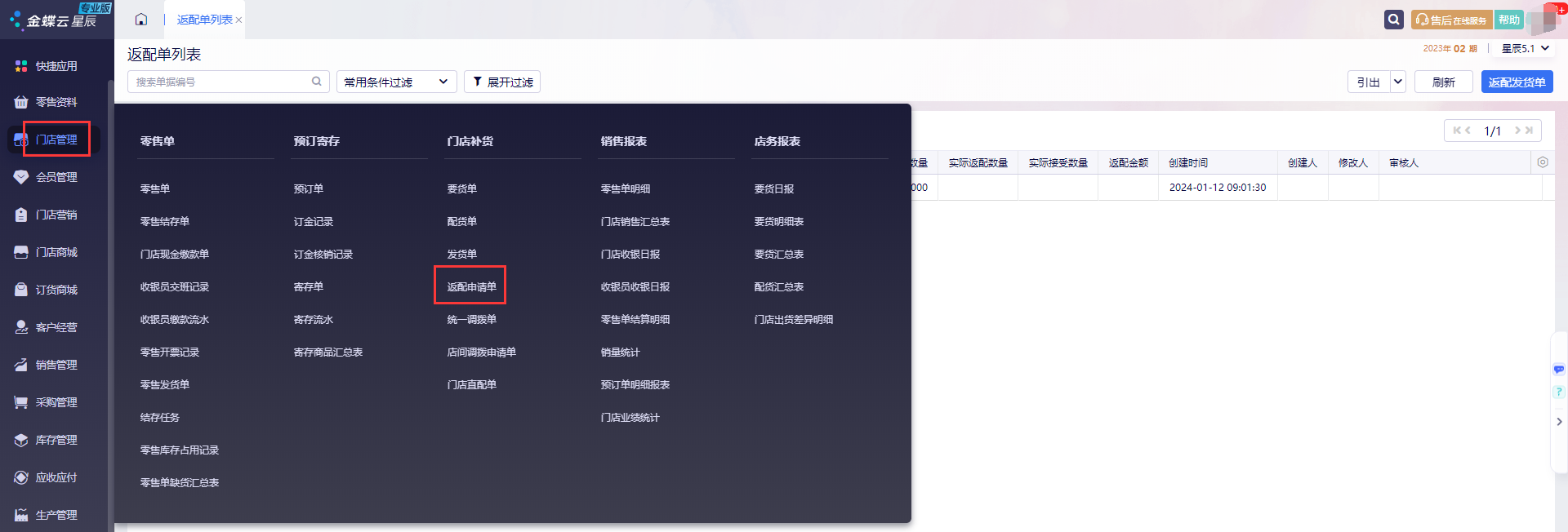Screen dimensions: 1568x532
Task: Click the 引出 export button
Action: pos(1369,82)
